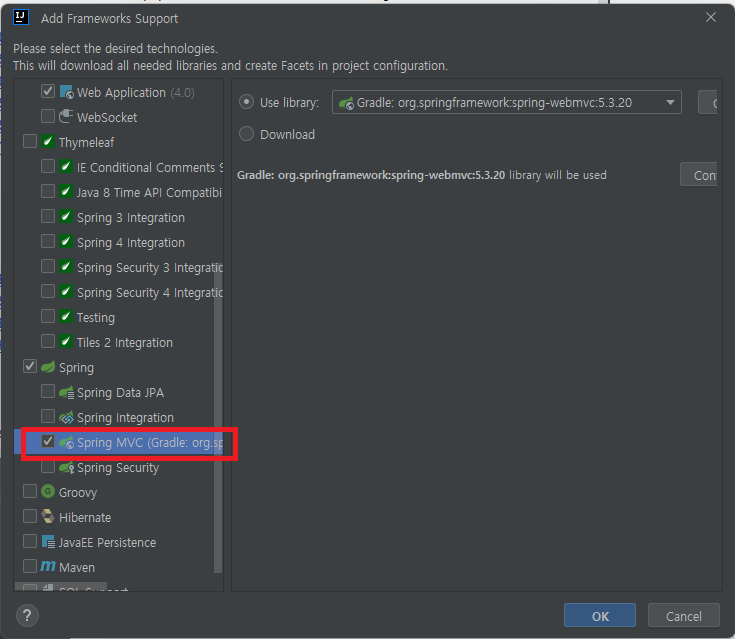The height and width of the screenshot is (639, 735).
Task: Click OK to add frameworks
Action: pos(600,616)
